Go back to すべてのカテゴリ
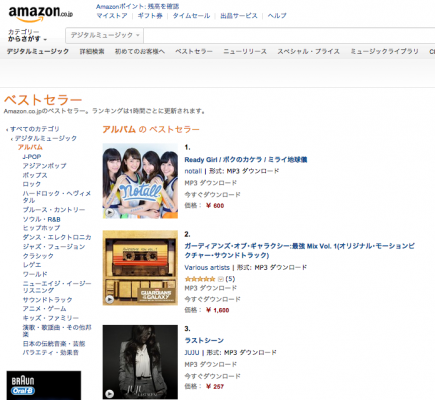The height and width of the screenshot is (400, 435). pyautogui.click(x=35, y=129)
